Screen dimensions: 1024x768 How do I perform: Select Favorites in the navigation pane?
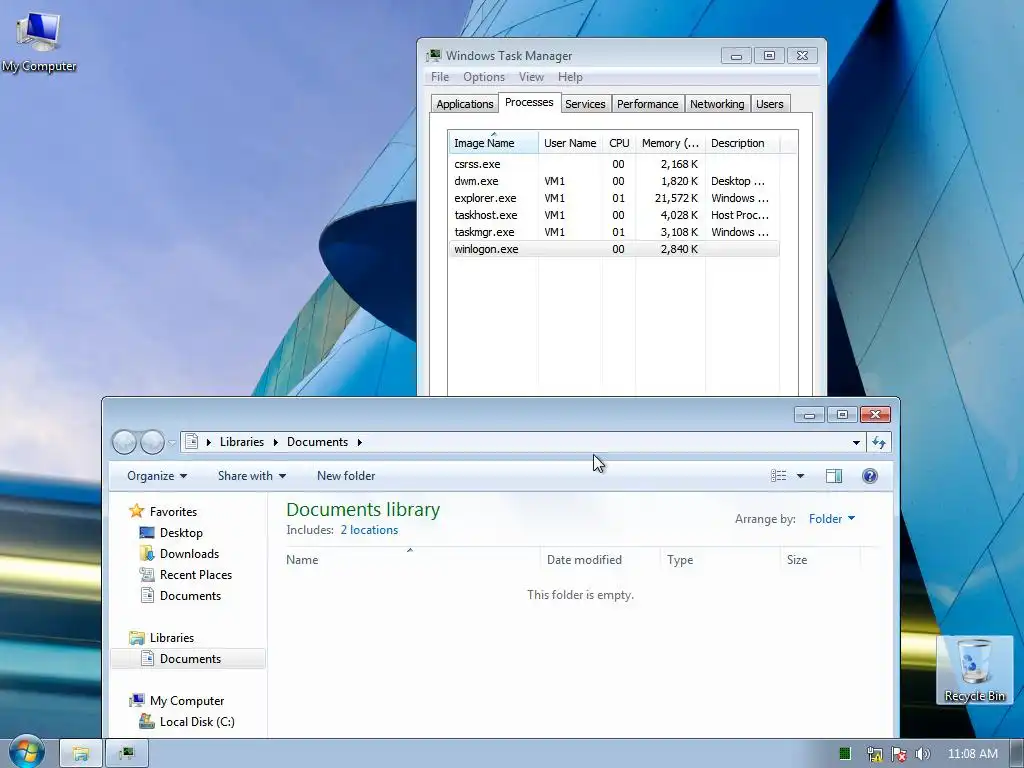point(173,511)
